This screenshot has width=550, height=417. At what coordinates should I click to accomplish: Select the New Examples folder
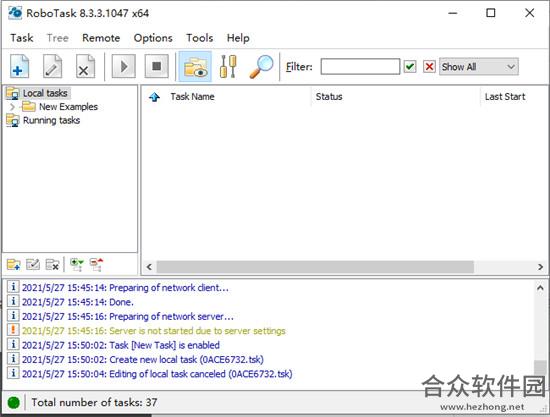(68, 107)
